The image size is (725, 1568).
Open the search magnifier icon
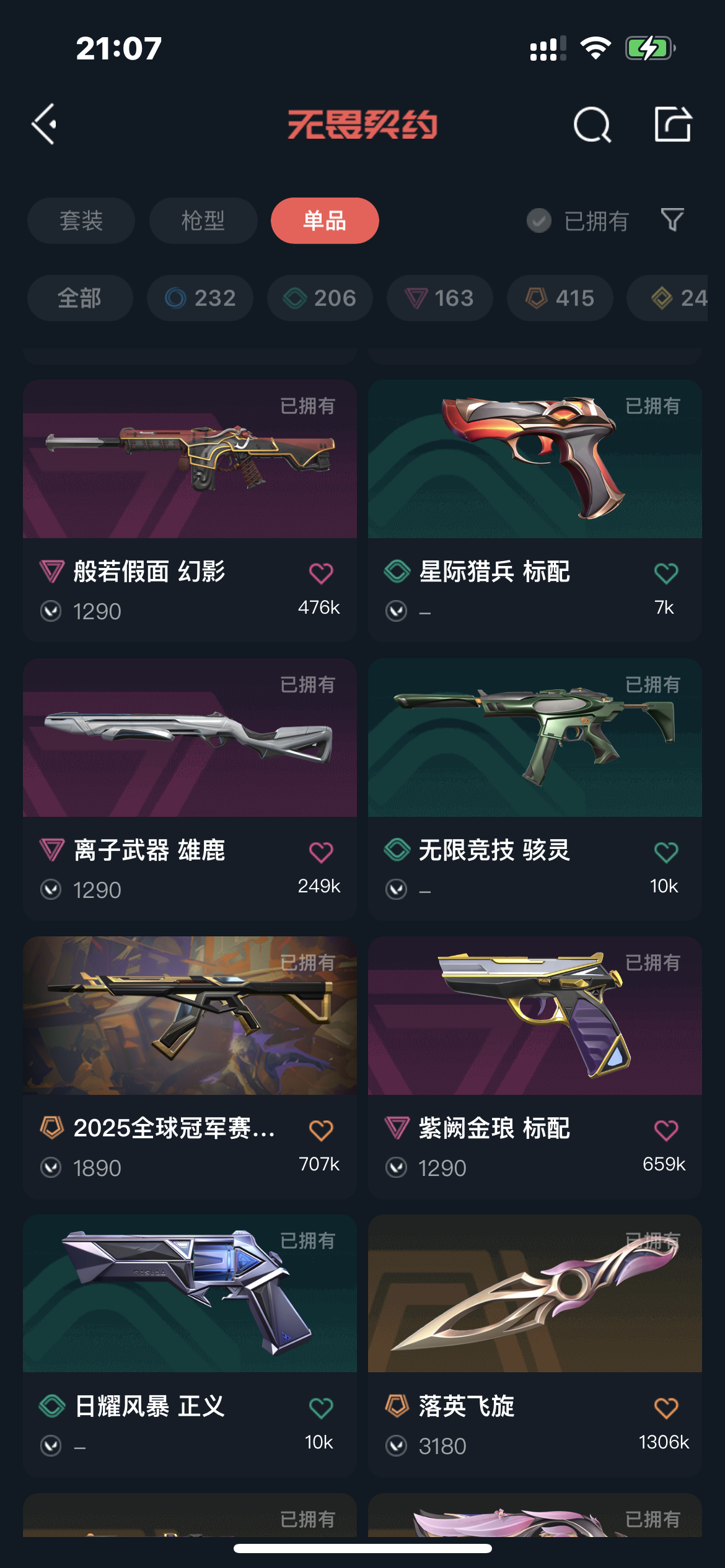pyautogui.click(x=592, y=124)
